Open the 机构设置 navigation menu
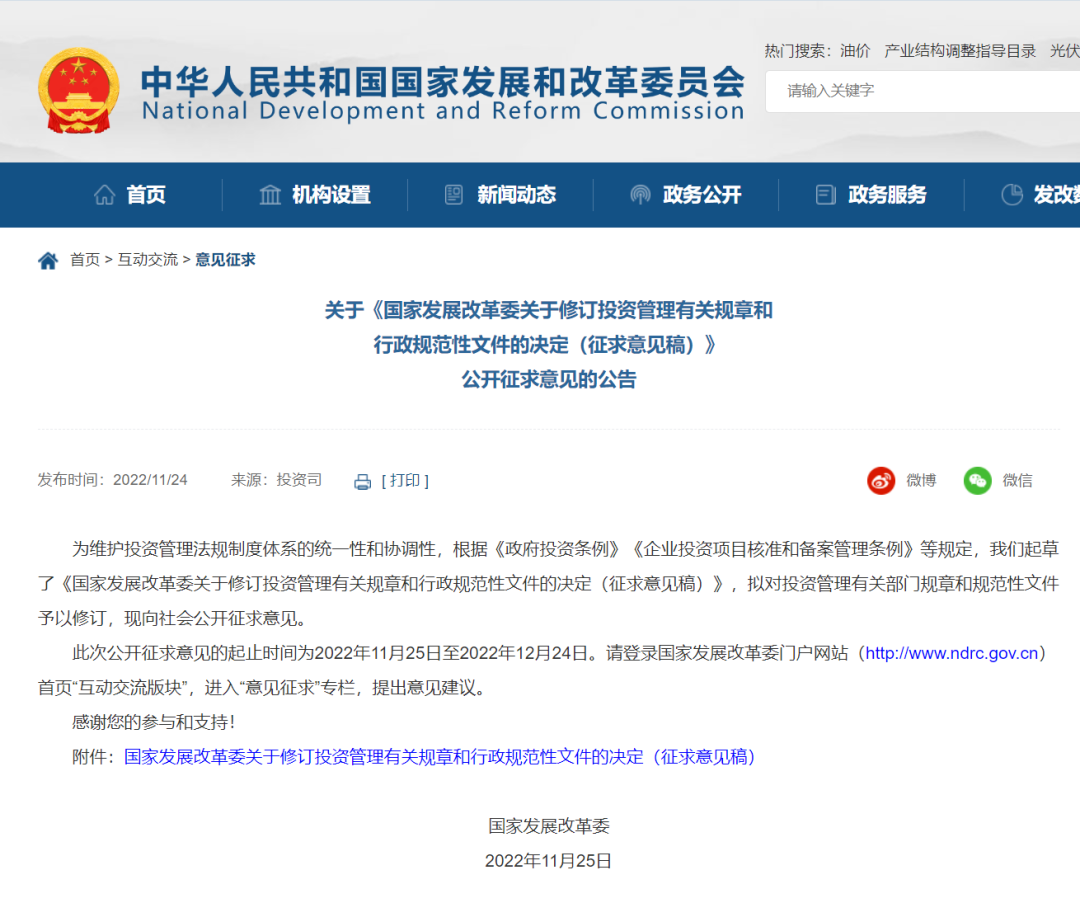This screenshot has height=903, width=1080. point(331,195)
